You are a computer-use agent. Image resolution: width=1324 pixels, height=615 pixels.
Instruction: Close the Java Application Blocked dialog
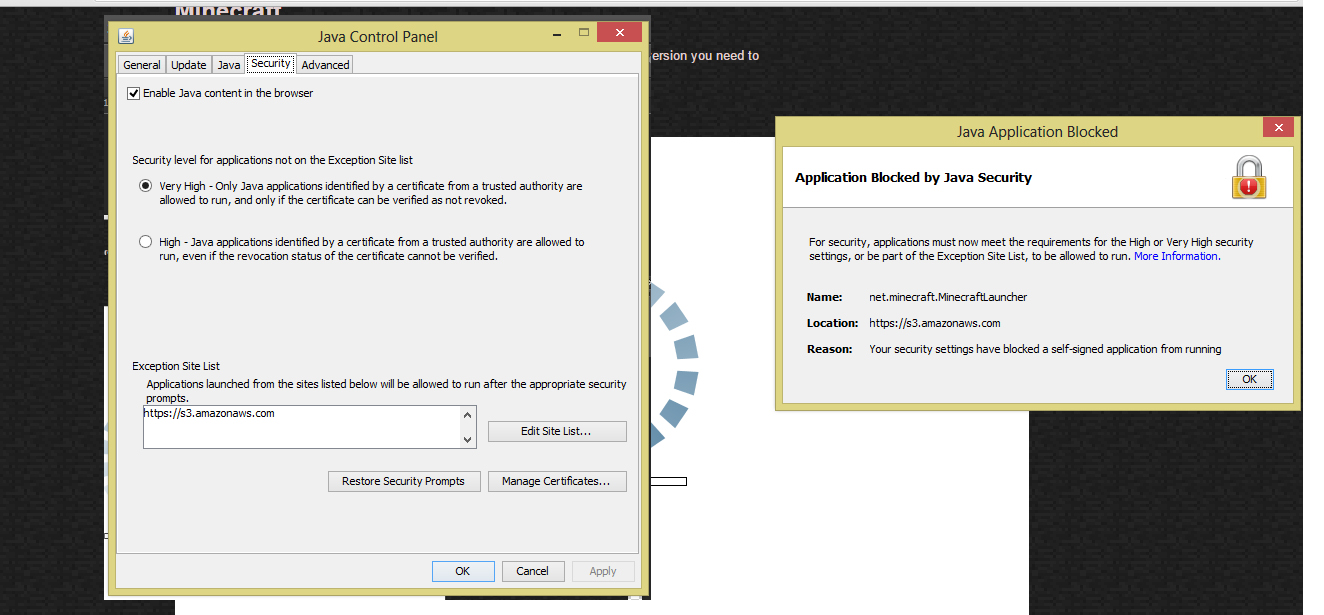click(1278, 127)
